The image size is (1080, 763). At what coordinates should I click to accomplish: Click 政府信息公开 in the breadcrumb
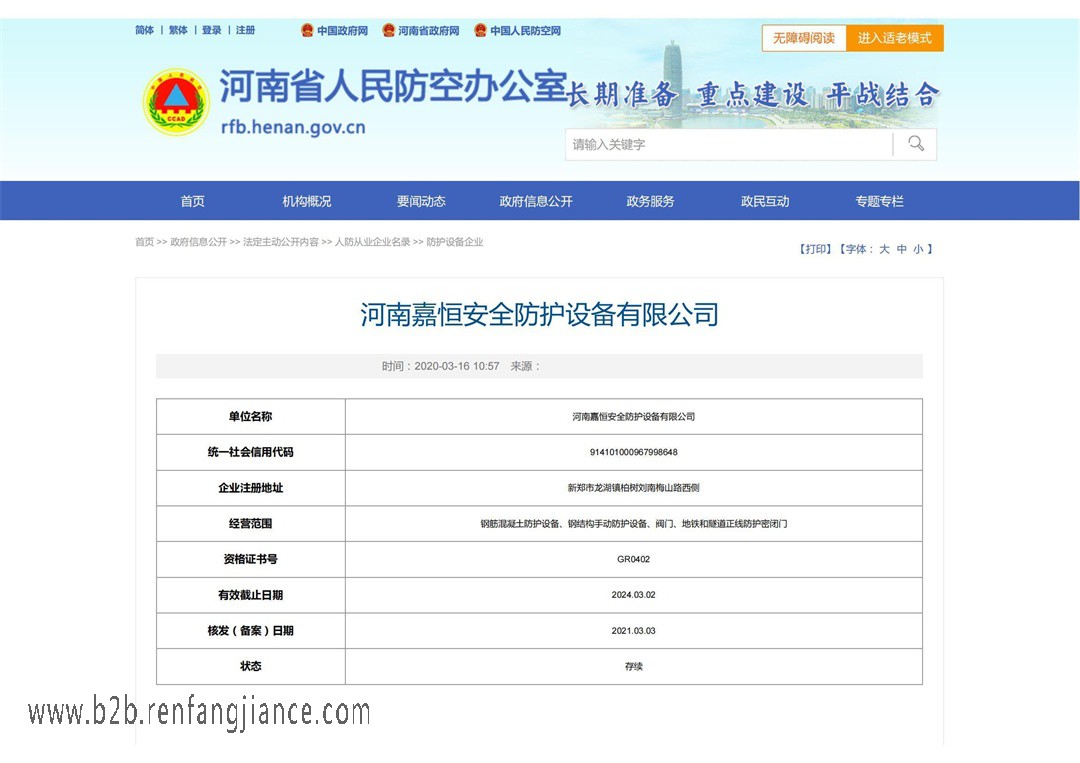coord(198,242)
